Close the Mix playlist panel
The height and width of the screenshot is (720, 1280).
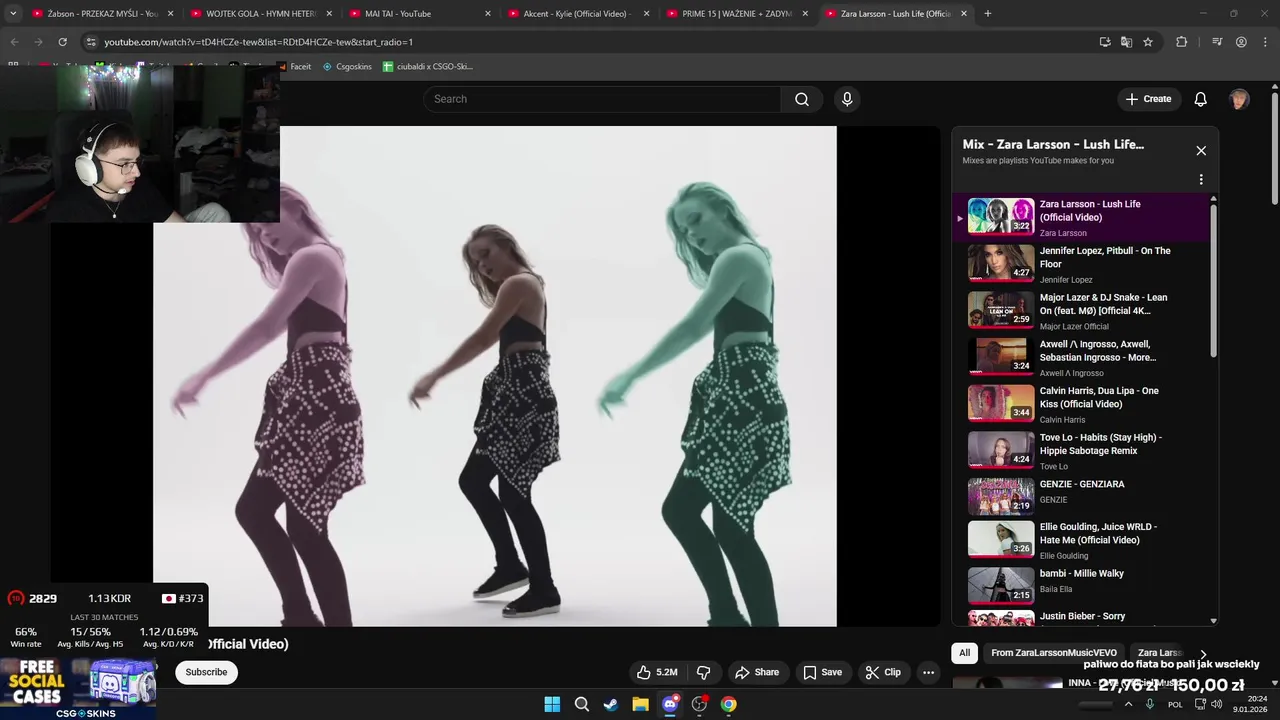tap(1201, 151)
